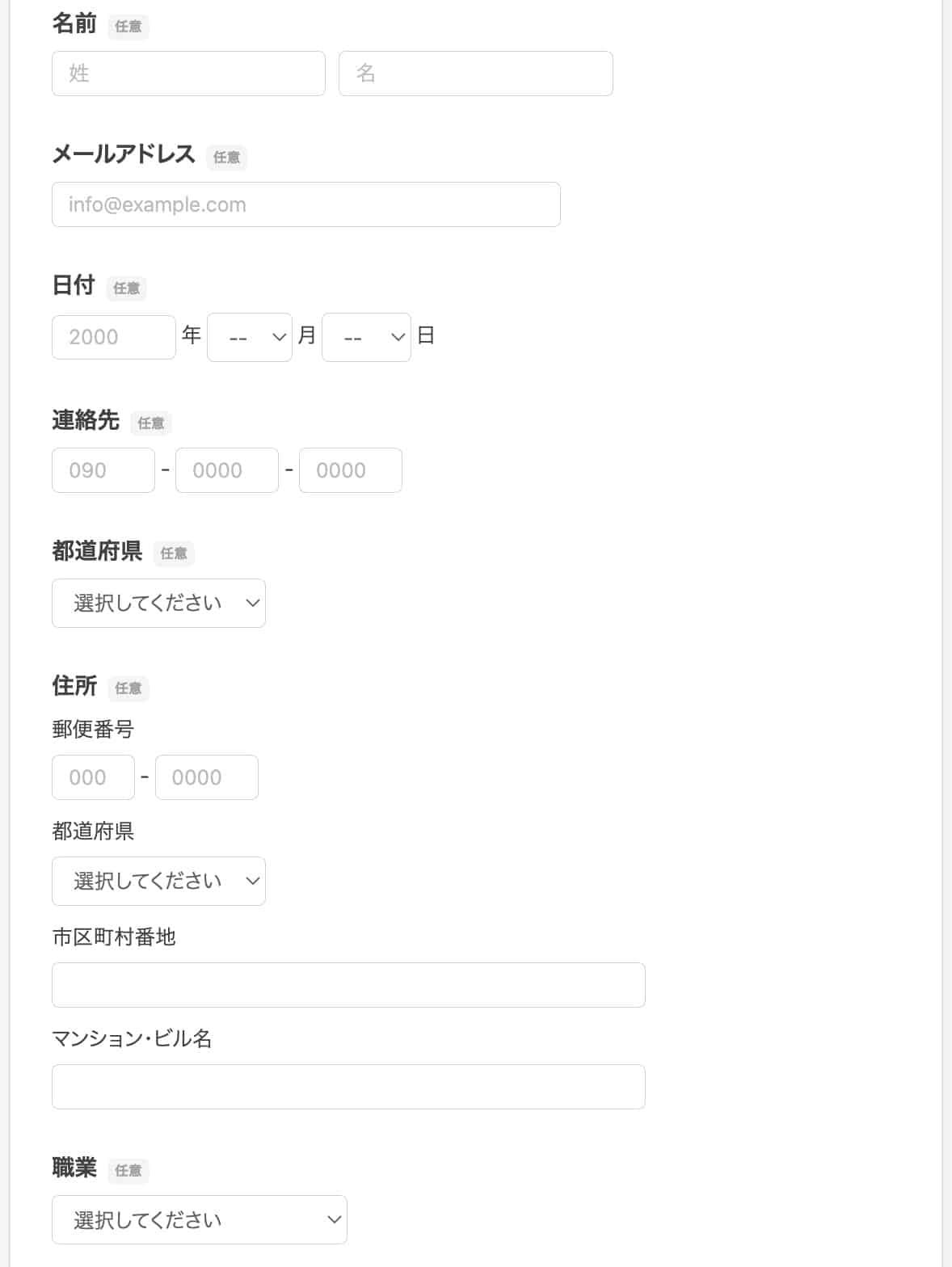The width and height of the screenshot is (952, 1267).
Task: Open the 日 (day) dropdown
Action: tap(366, 335)
